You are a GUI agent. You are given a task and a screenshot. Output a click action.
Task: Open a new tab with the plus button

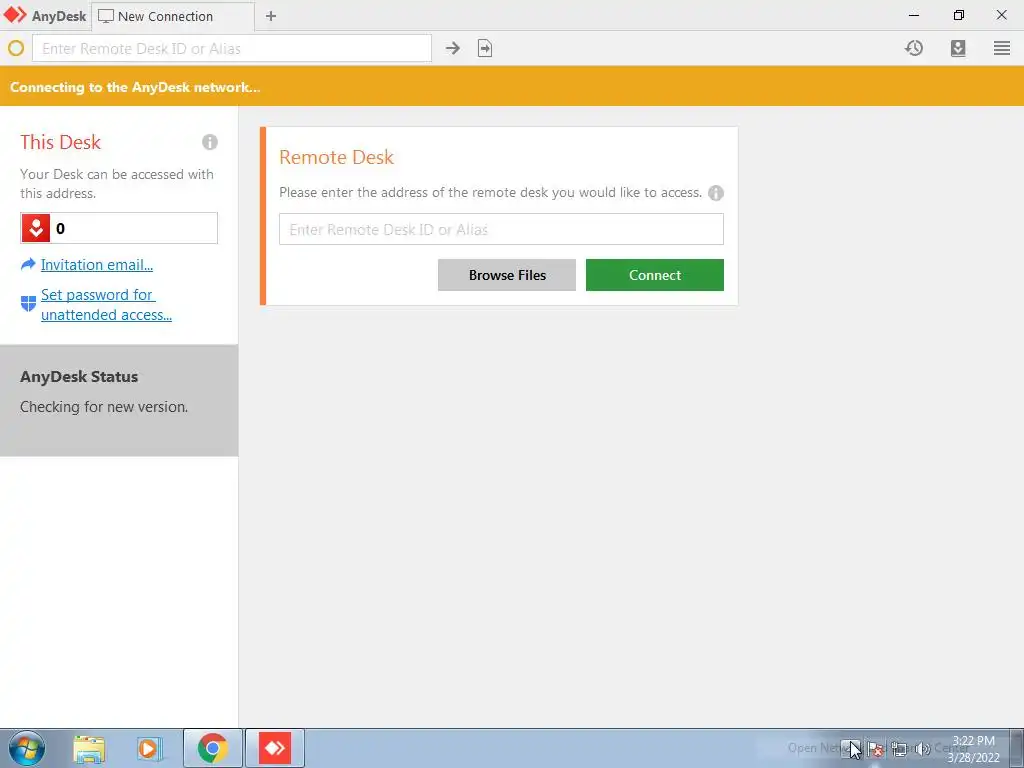271,16
